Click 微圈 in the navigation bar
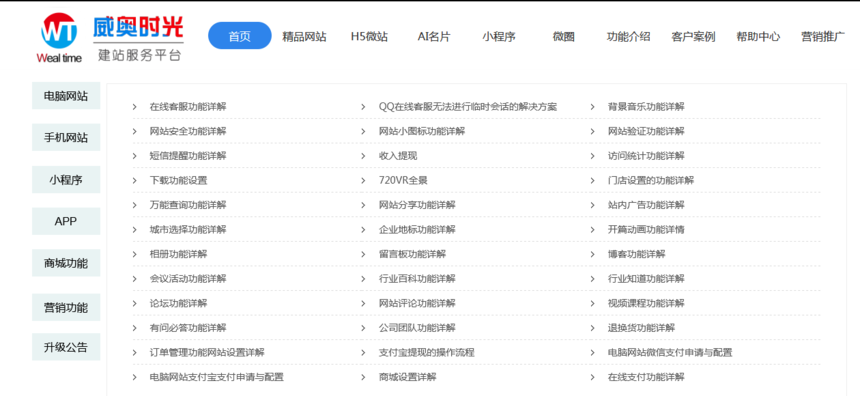The height and width of the screenshot is (396, 860). pos(564,37)
